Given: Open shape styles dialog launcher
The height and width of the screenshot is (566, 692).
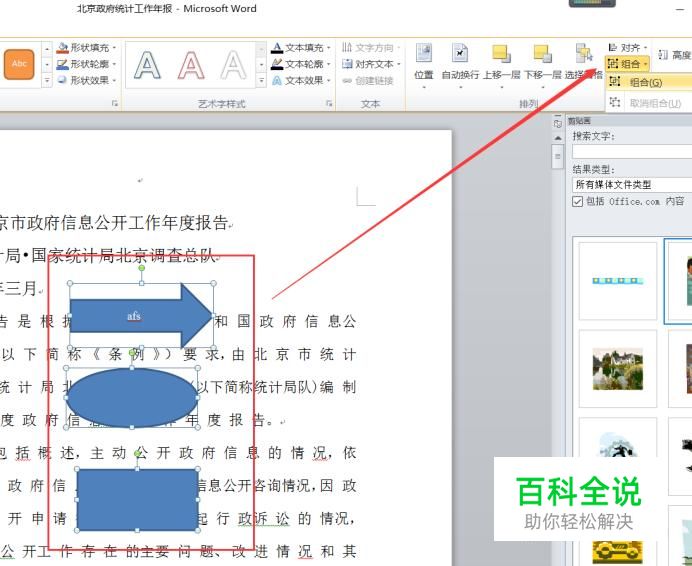Looking at the screenshot, I should [x=115, y=103].
